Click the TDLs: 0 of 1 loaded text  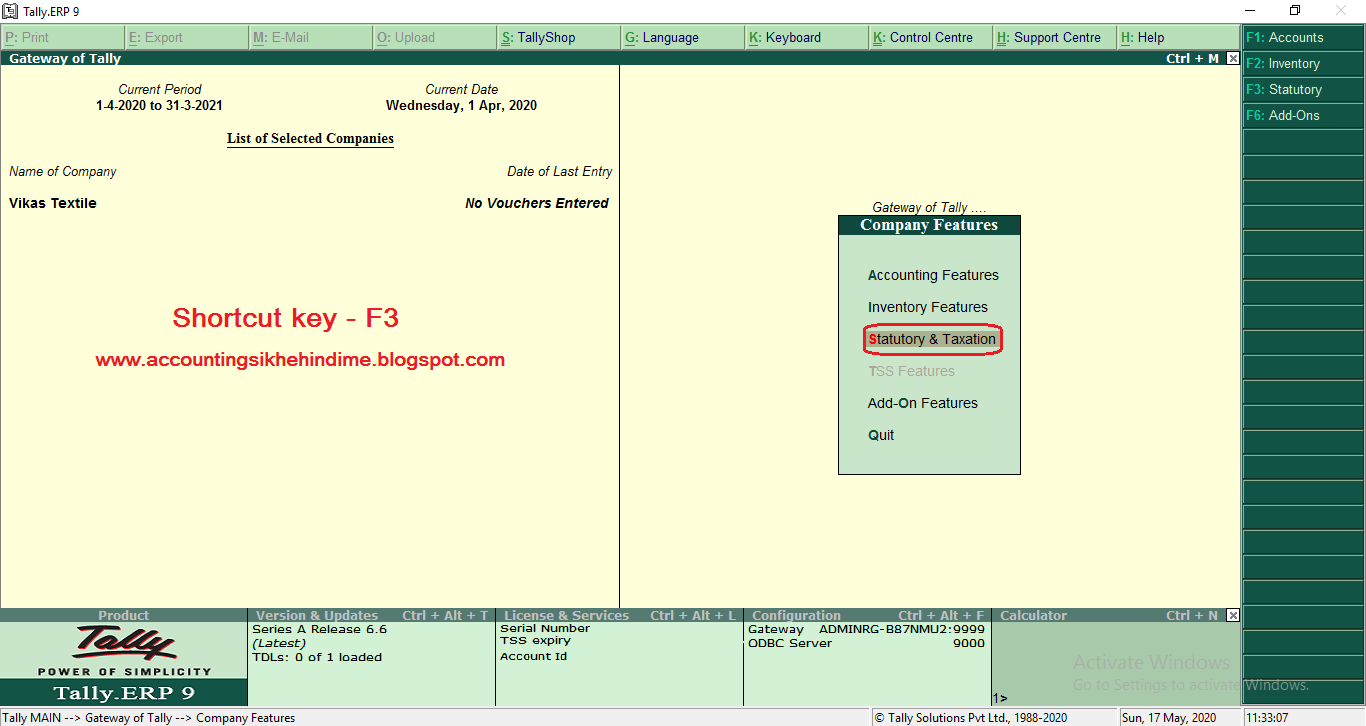(317, 657)
